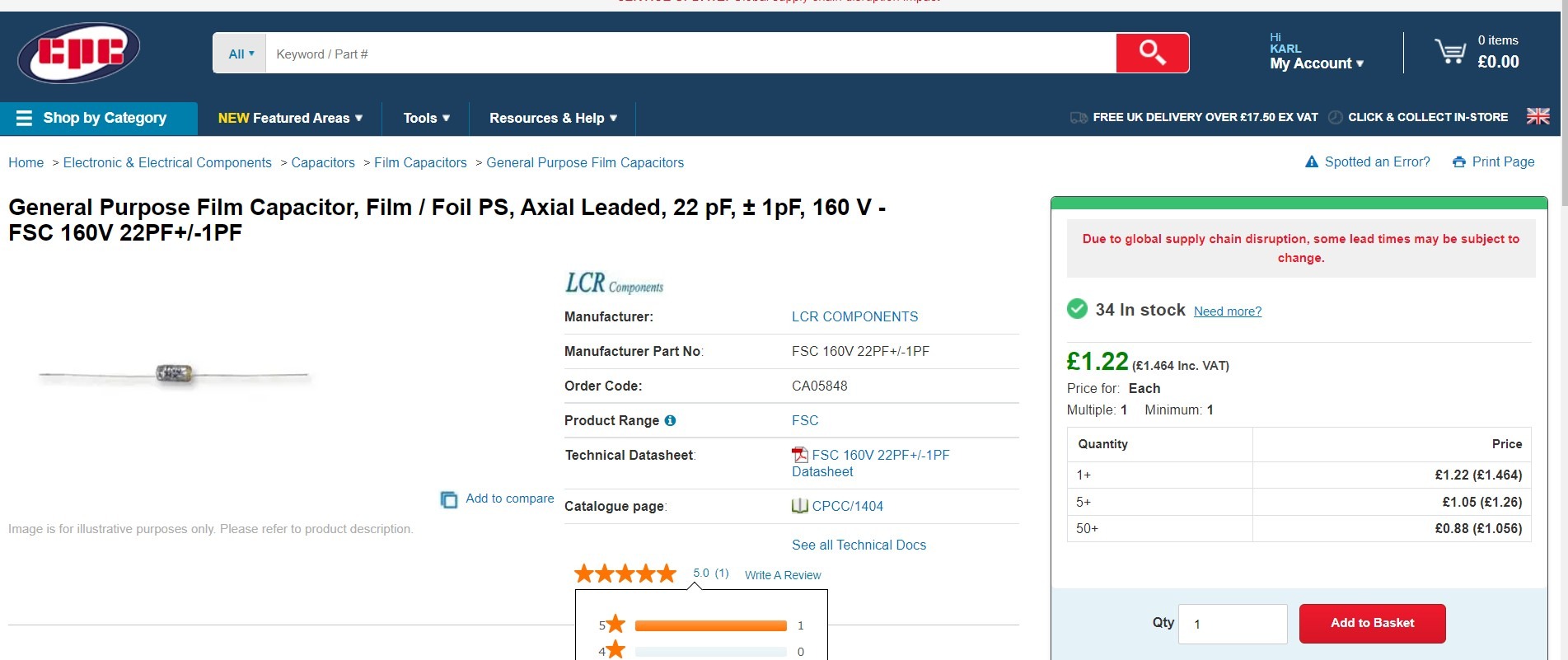Open Capacitors breadcrumb
This screenshot has height=660, width=1568.
[x=323, y=162]
